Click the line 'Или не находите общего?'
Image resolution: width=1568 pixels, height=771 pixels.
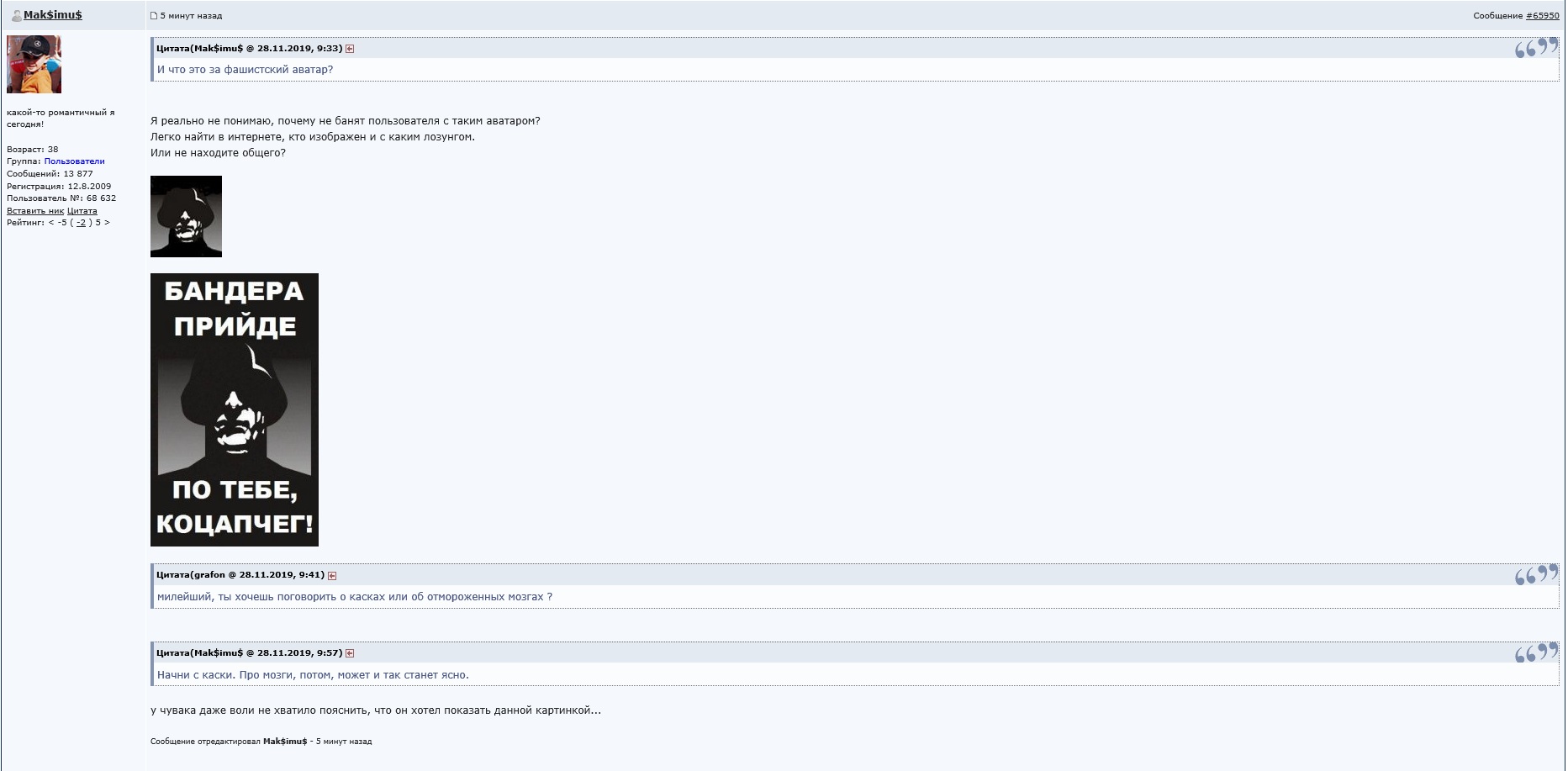click(x=218, y=153)
